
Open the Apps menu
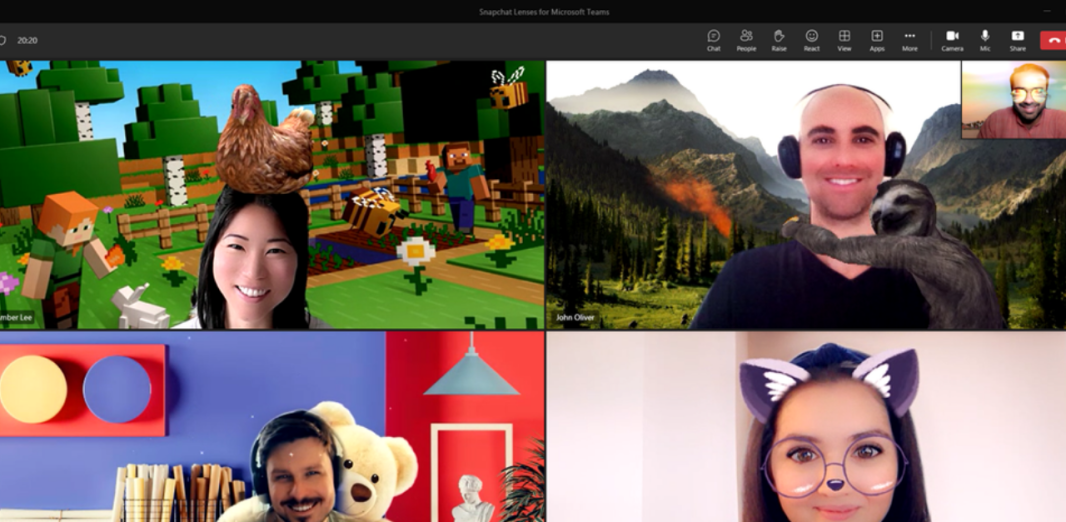877,40
